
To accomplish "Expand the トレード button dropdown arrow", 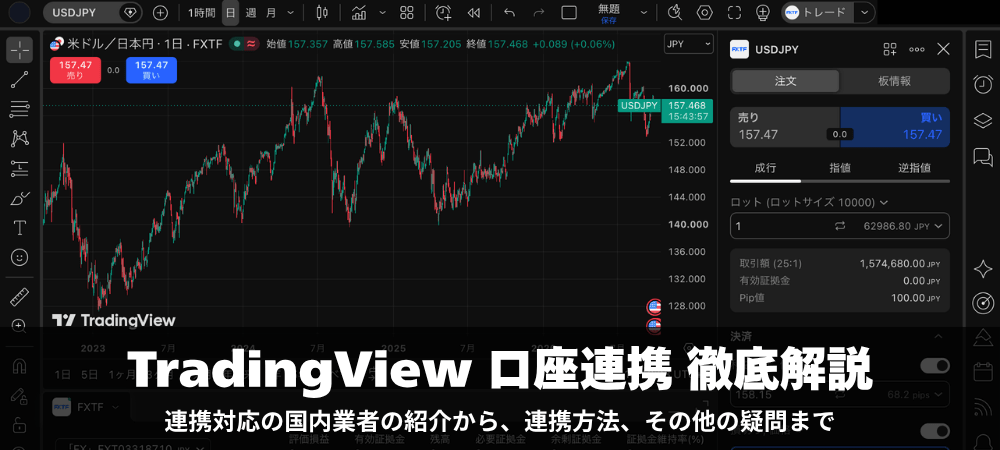I will [864, 12].
